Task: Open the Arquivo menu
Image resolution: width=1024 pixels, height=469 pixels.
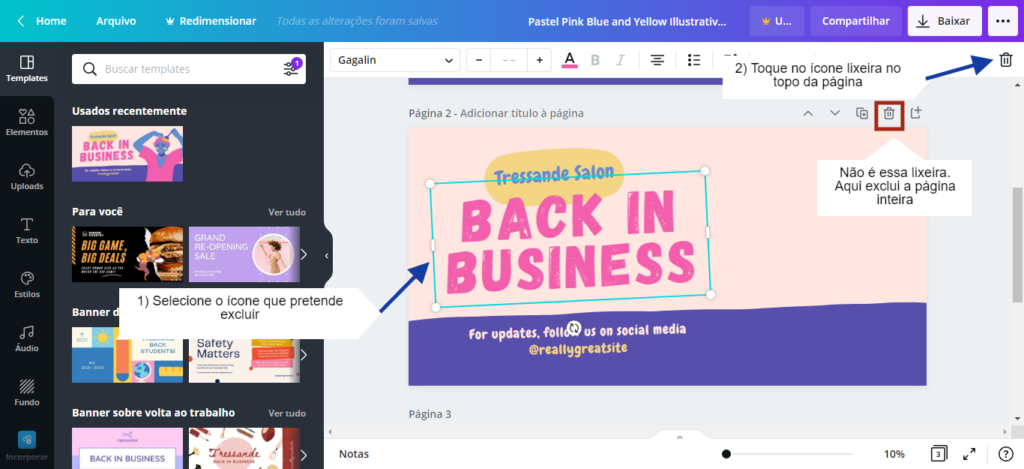Action: 116,21
